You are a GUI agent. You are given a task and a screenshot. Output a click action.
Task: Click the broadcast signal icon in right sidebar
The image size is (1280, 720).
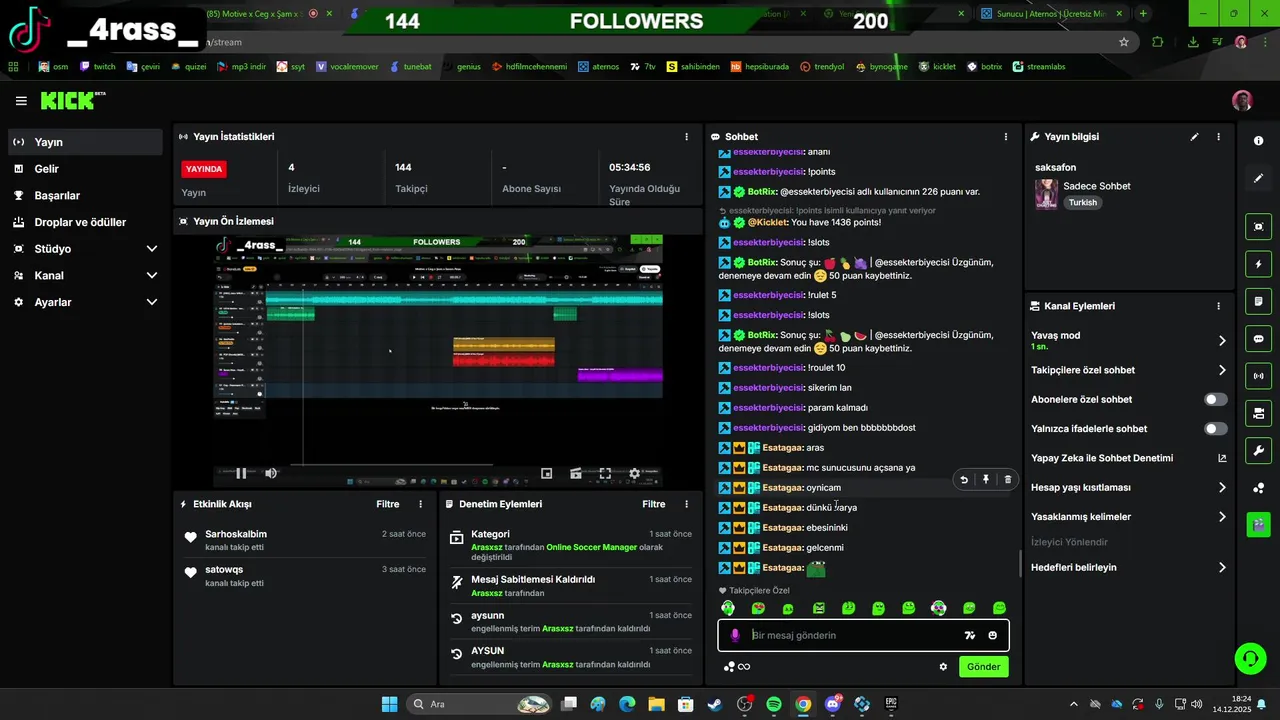point(1258,376)
